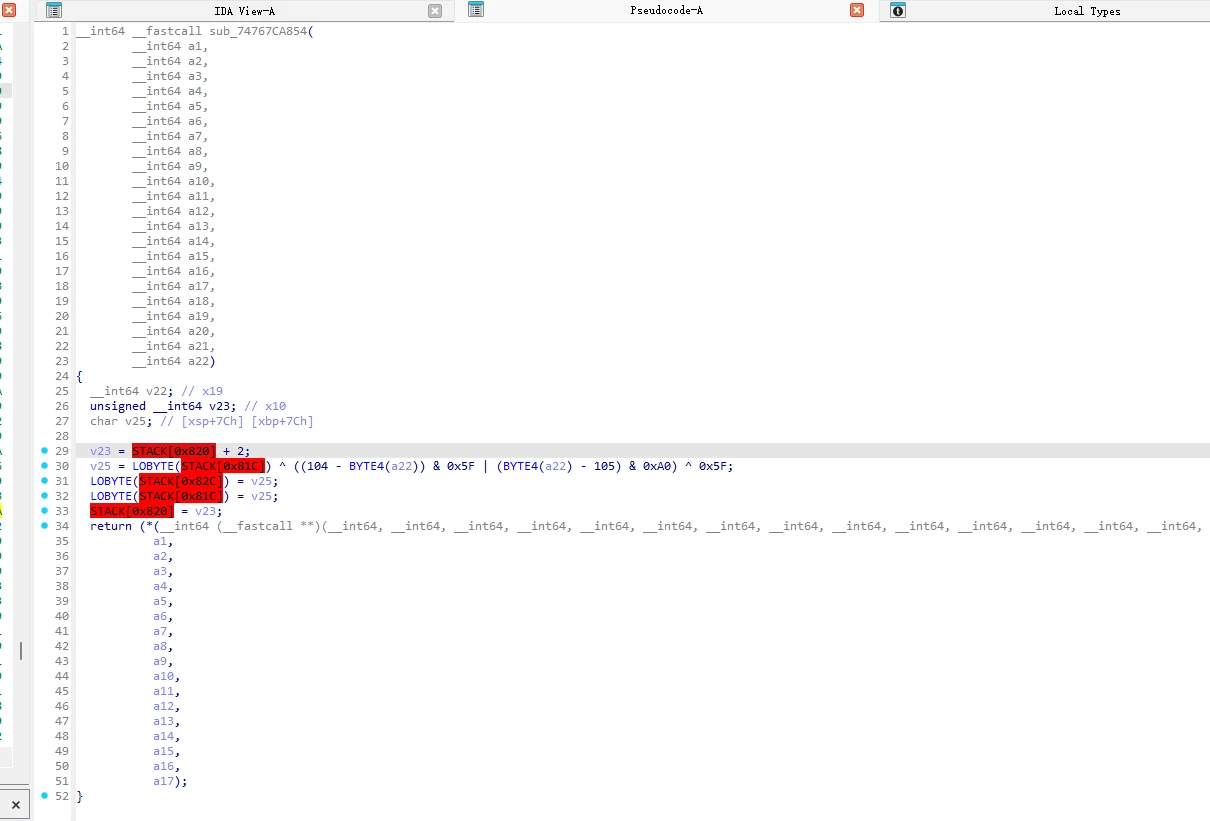Click the IDA View-A tab icon
The image size is (1210, 821).
pos(54,10)
